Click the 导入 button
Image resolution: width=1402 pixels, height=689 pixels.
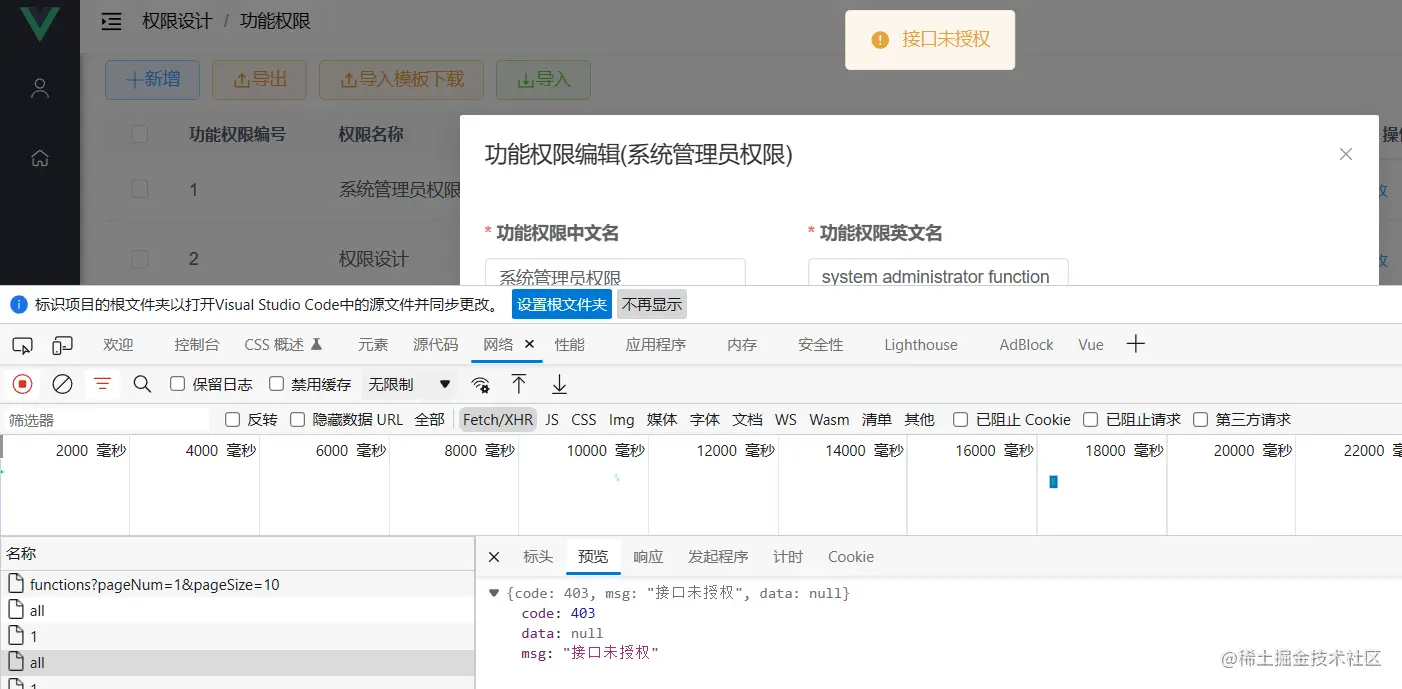[543, 80]
